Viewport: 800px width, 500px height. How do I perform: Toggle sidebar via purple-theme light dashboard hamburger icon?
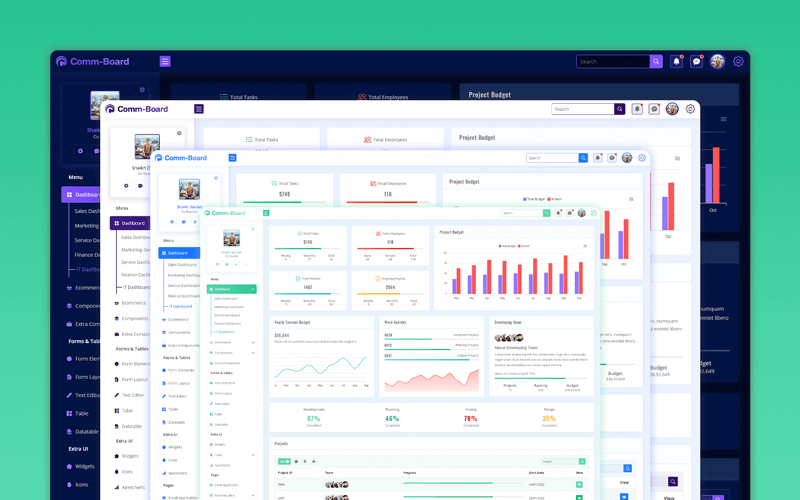199,109
